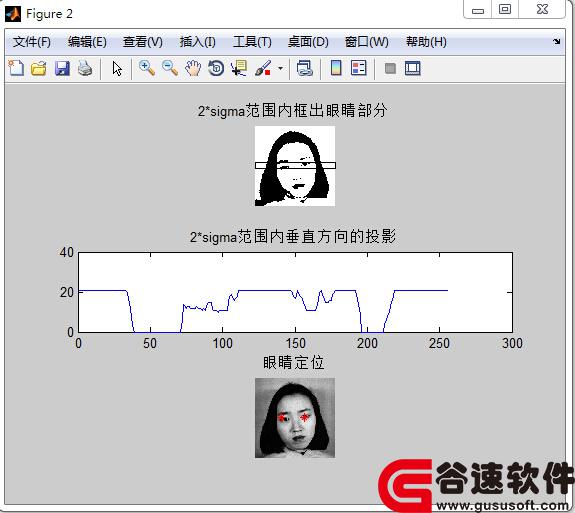Insert Colorbar using toolbar icon
This screenshot has height=513, width=575.
click(336, 68)
